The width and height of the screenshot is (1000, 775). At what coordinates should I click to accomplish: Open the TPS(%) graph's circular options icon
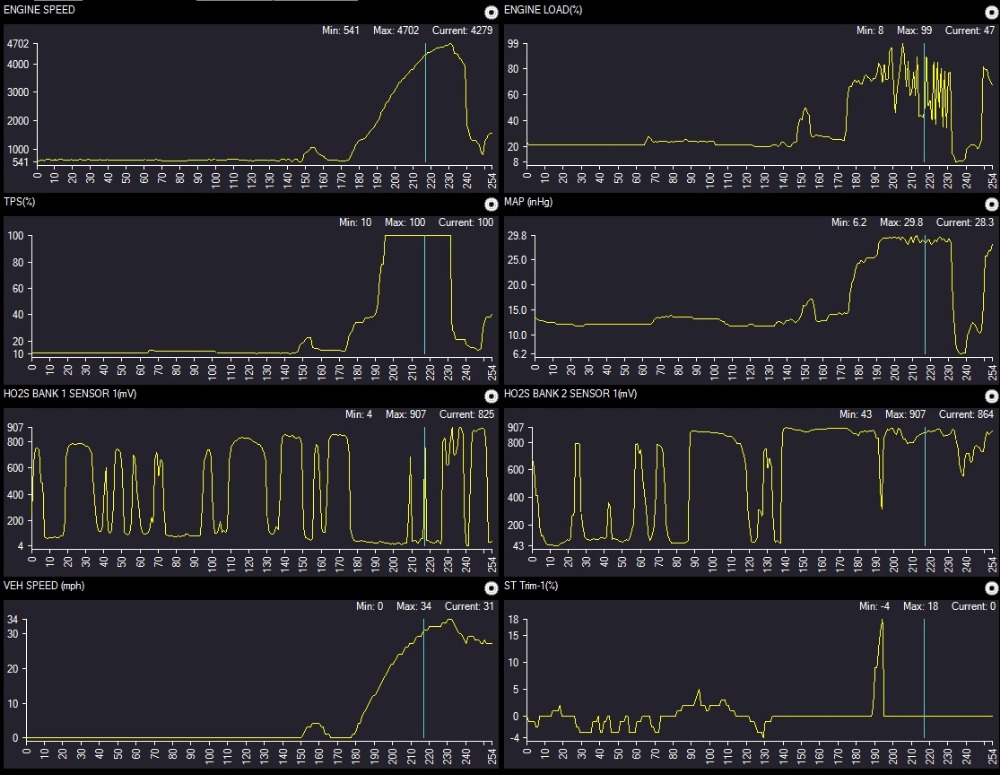pyautogui.click(x=490, y=204)
